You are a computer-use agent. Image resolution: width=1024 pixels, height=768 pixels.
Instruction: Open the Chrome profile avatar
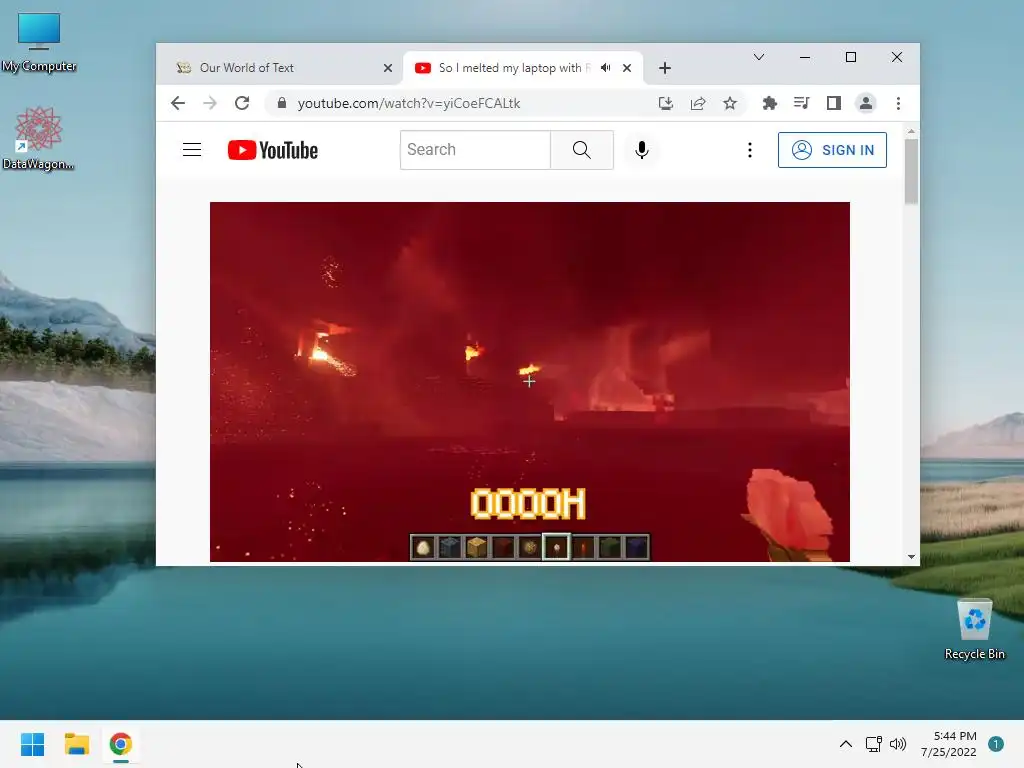pyautogui.click(x=865, y=103)
